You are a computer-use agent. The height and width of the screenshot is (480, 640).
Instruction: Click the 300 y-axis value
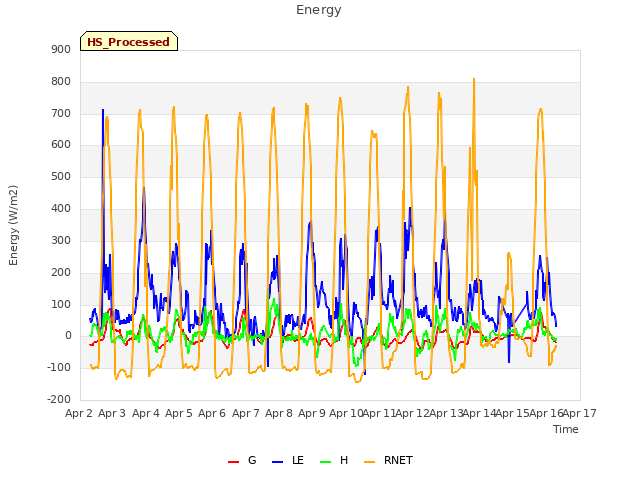[61, 240]
